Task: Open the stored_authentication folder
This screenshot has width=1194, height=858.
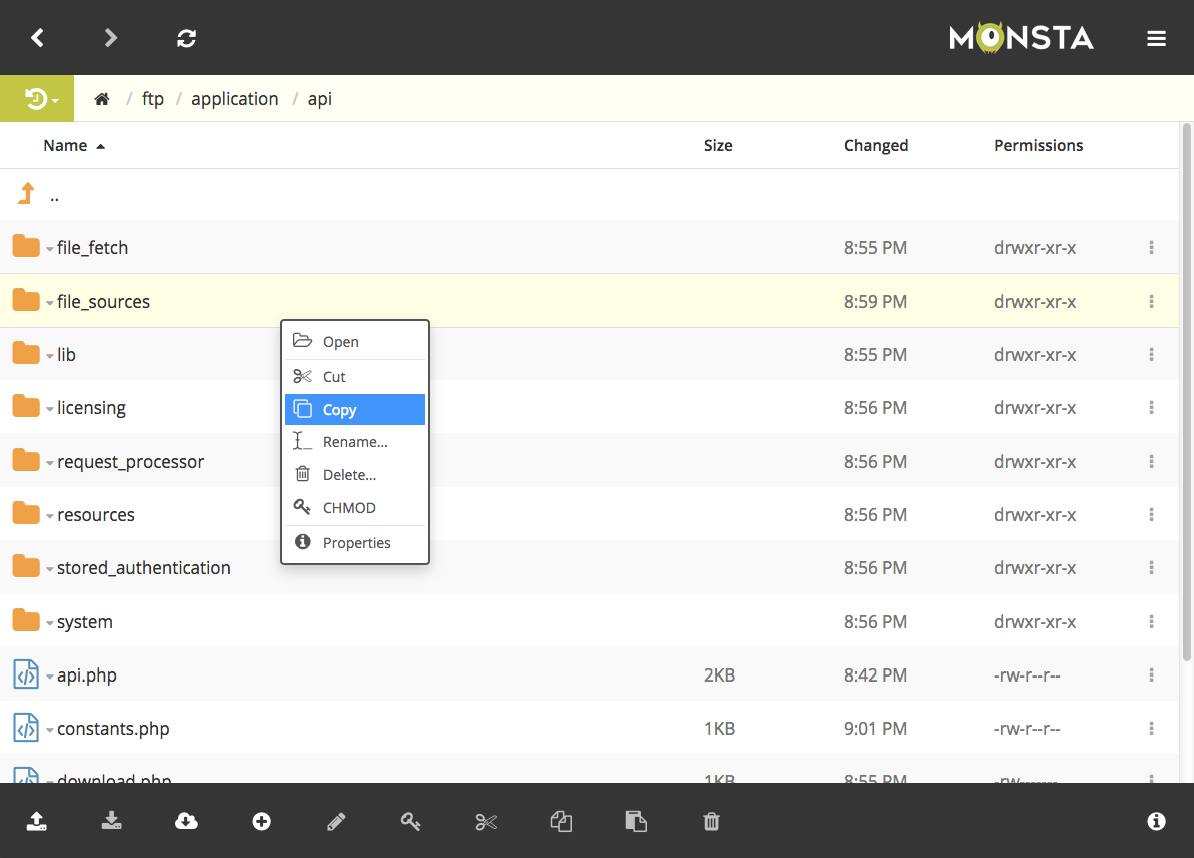Action: pyautogui.click(x=144, y=568)
